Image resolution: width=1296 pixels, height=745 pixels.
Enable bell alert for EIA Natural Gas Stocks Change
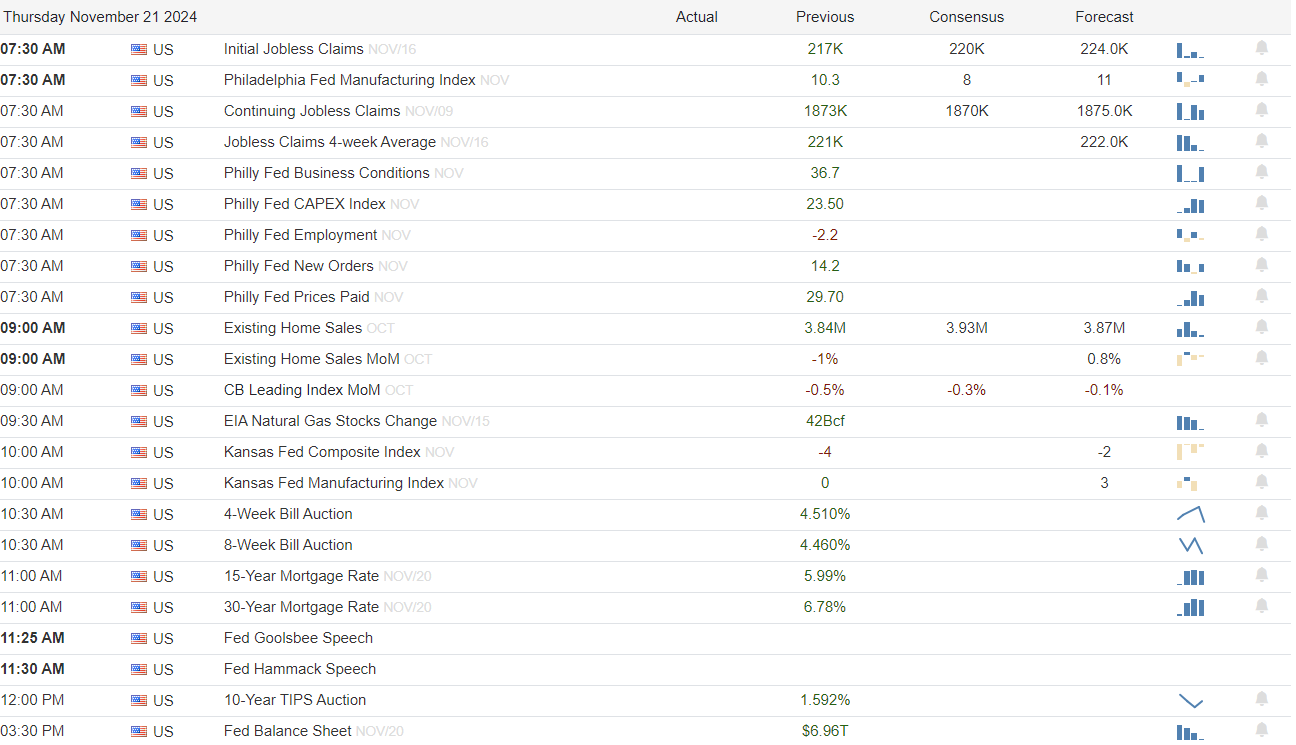pyautogui.click(x=1262, y=420)
